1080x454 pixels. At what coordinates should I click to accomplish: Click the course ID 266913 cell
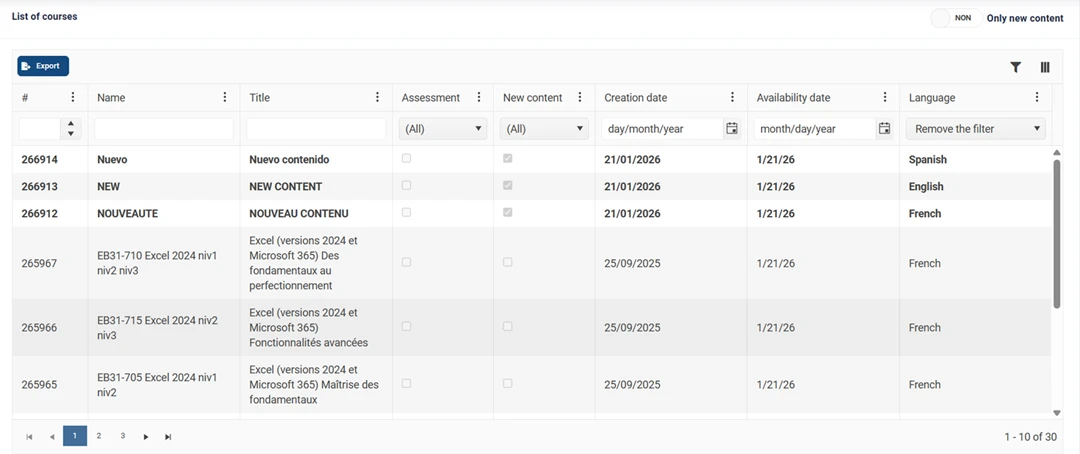point(50,187)
